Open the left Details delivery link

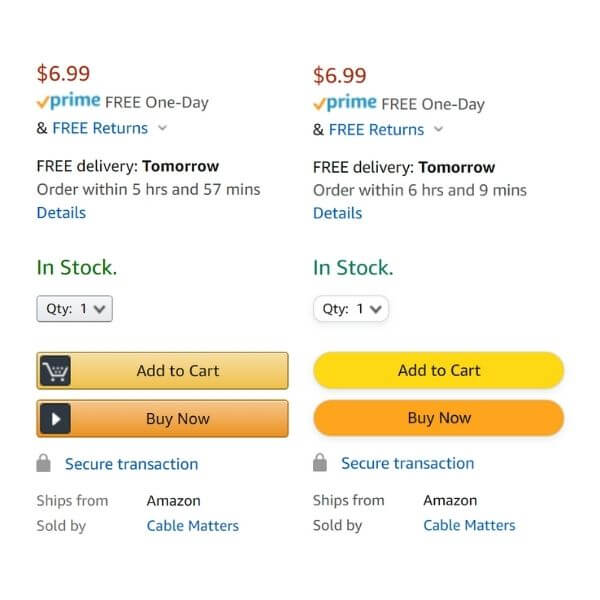pyautogui.click(x=61, y=212)
